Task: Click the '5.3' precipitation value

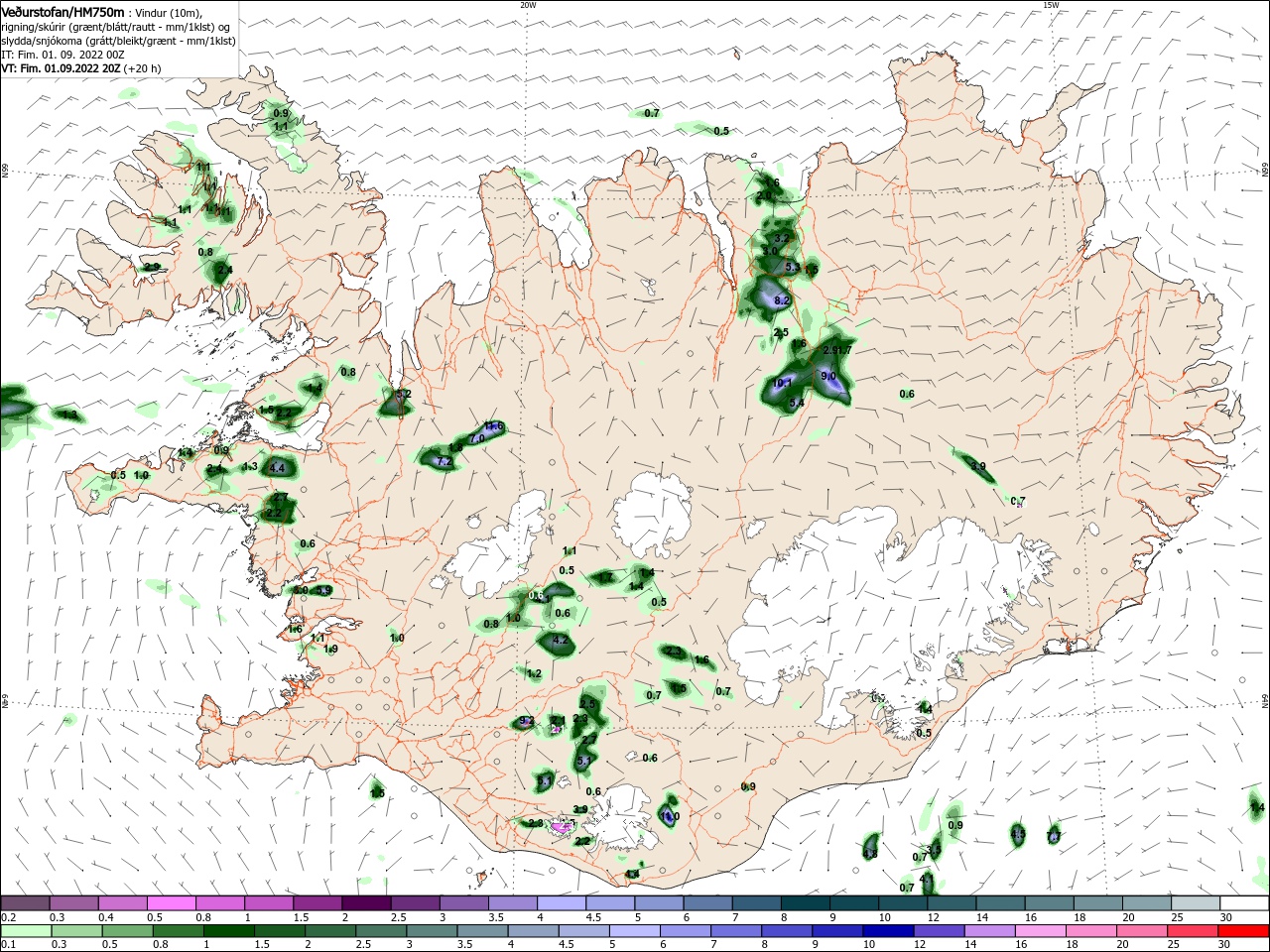Action: click(x=792, y=268)
